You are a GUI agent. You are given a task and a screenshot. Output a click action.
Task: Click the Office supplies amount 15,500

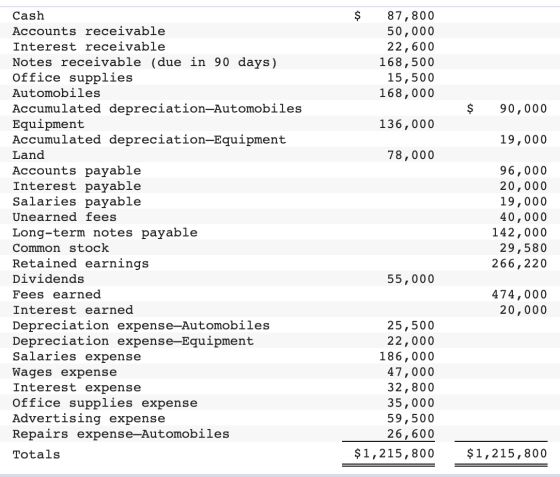(411, 78)
